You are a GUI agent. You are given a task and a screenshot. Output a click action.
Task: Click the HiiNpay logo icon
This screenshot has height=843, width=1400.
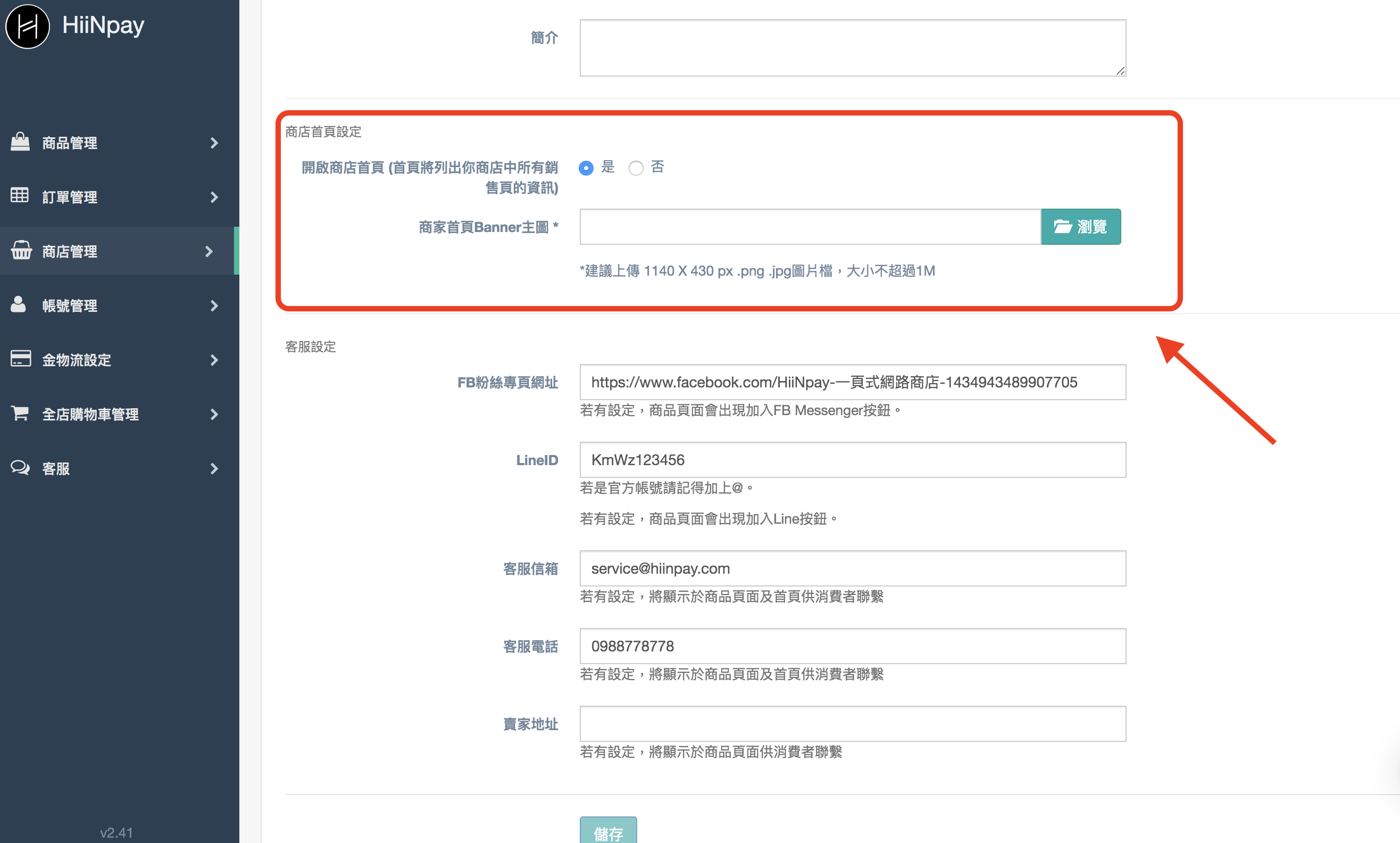[28, 26]
